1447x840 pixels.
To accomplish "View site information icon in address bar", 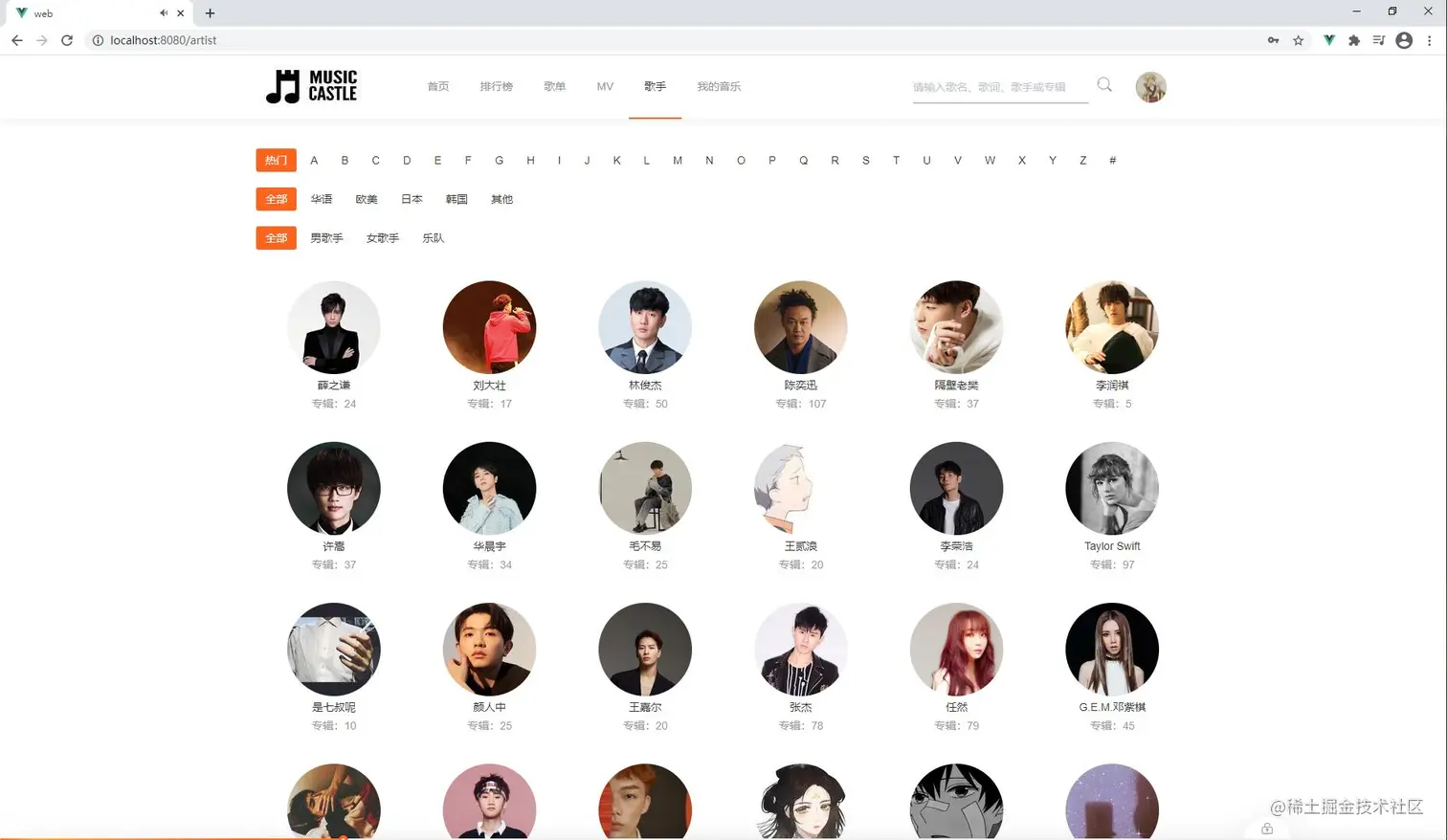I will click(x=98, y=40).
